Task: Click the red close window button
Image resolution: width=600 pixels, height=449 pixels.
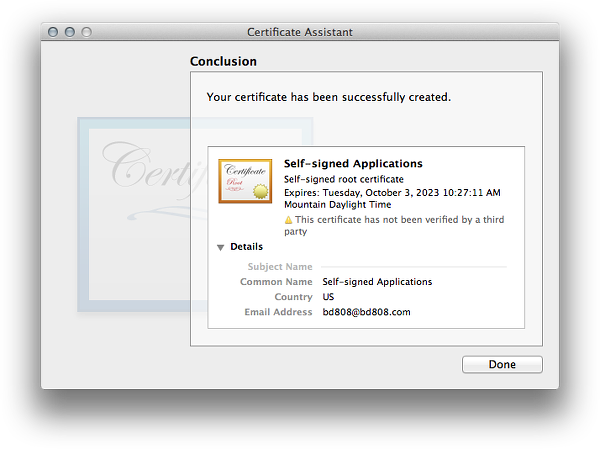Action: [53, 32]
